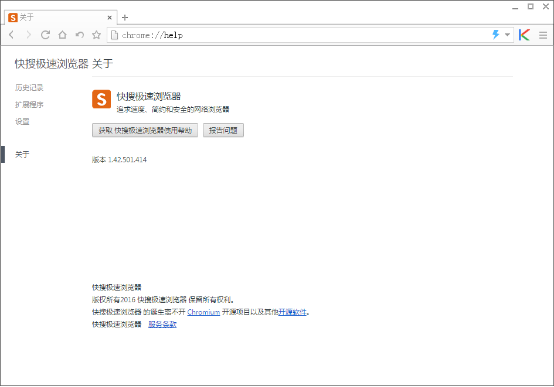
Task: Click the colorful K extension icon
Action: [x=524, y=35]
